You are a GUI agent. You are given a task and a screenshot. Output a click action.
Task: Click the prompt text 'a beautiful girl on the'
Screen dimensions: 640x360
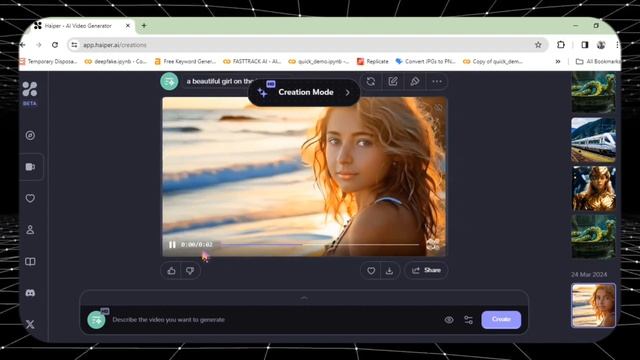(220, 82)
